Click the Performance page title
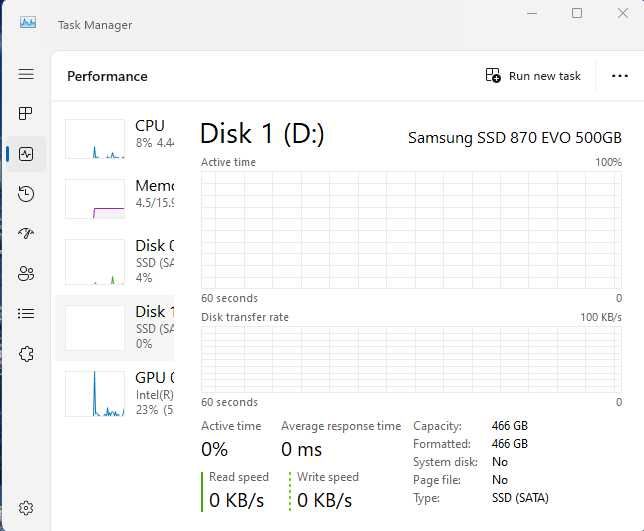Image resolution: width=644 pixels, height=531 pixels. [107, 76]
